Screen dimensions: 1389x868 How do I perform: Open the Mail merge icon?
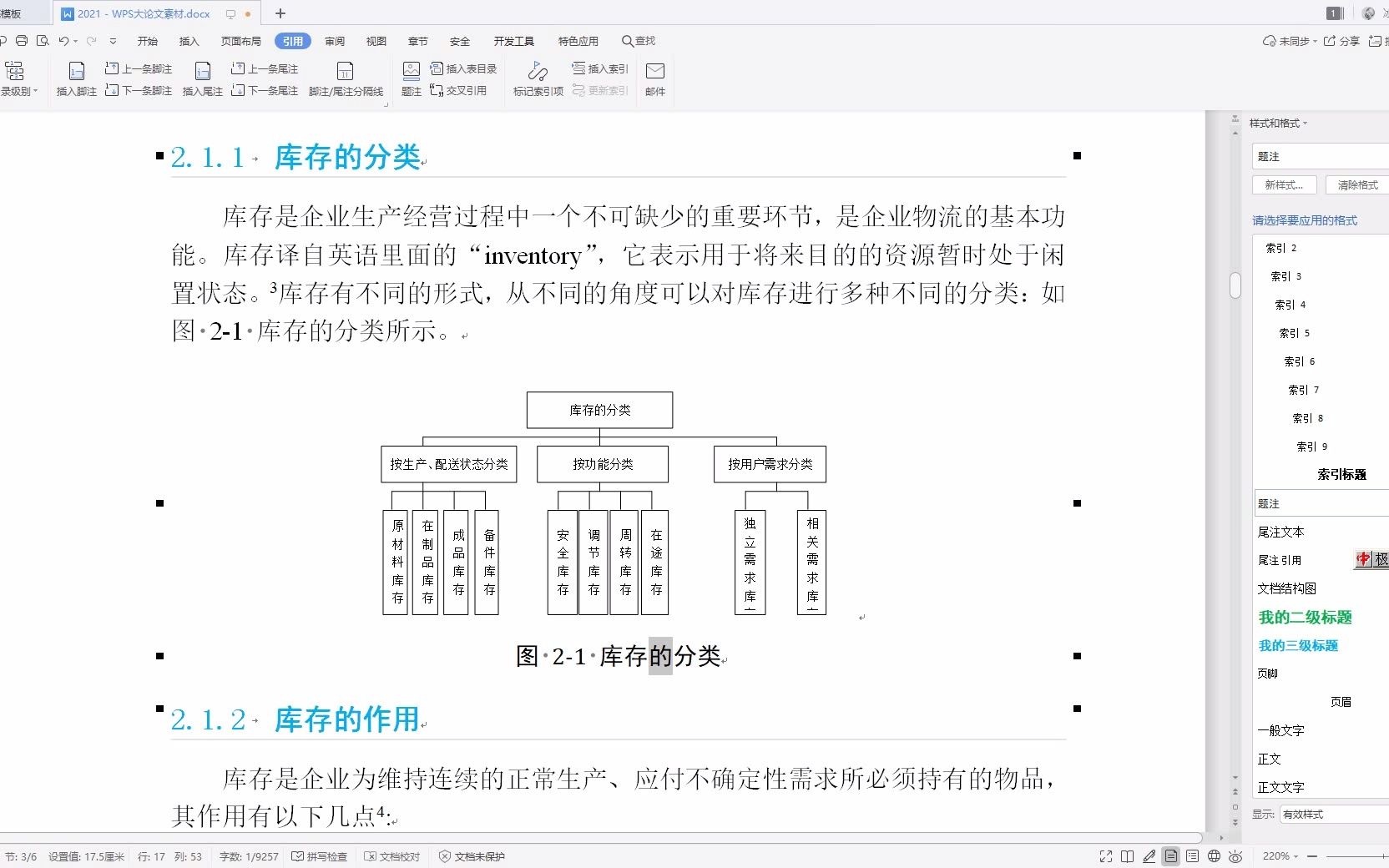click(x=655, y=79)
